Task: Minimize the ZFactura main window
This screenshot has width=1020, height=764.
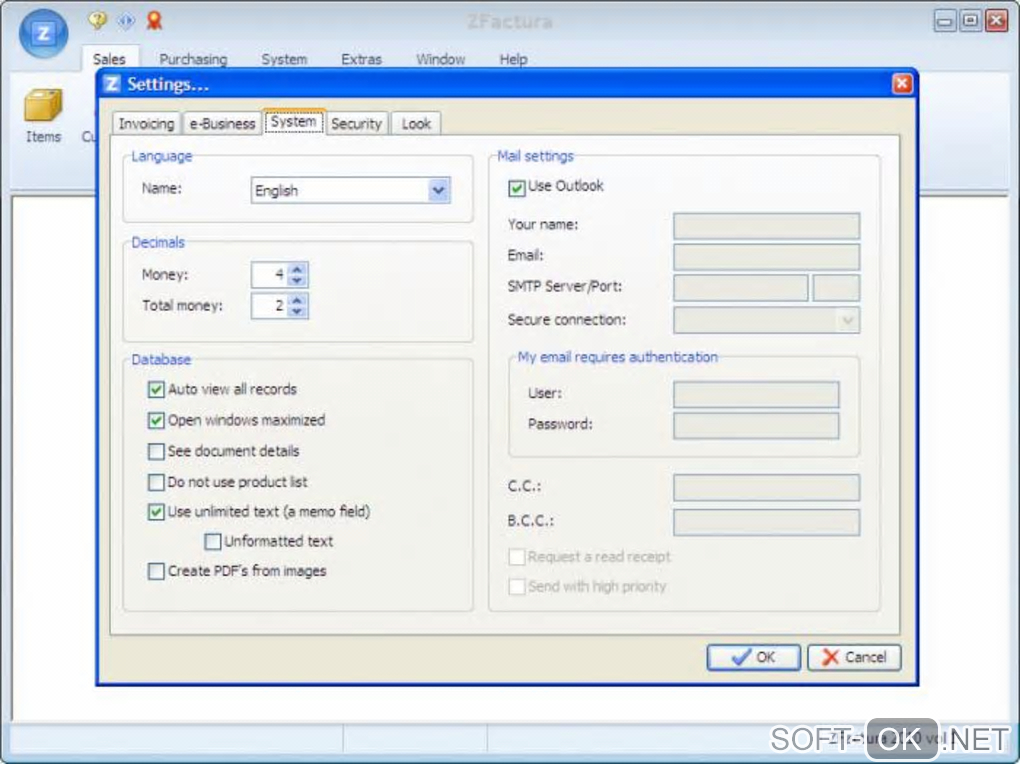Action: [945, 21]
